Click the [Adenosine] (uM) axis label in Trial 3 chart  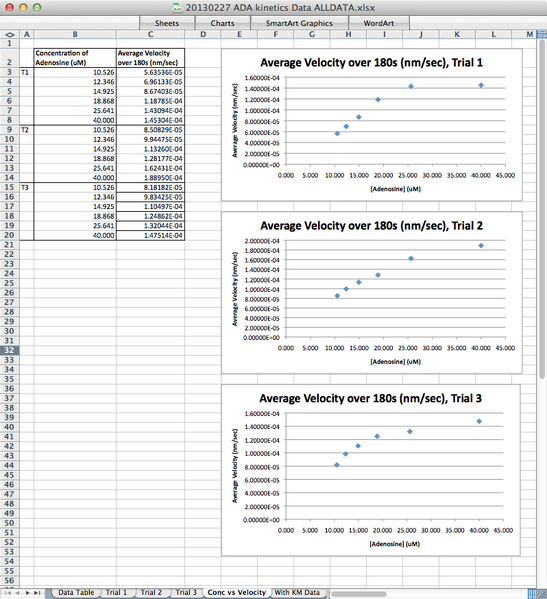click(394, 544)
